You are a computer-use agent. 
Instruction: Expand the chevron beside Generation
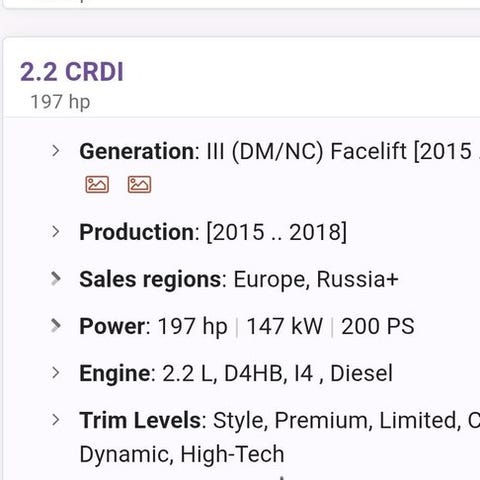coord(56,151)
